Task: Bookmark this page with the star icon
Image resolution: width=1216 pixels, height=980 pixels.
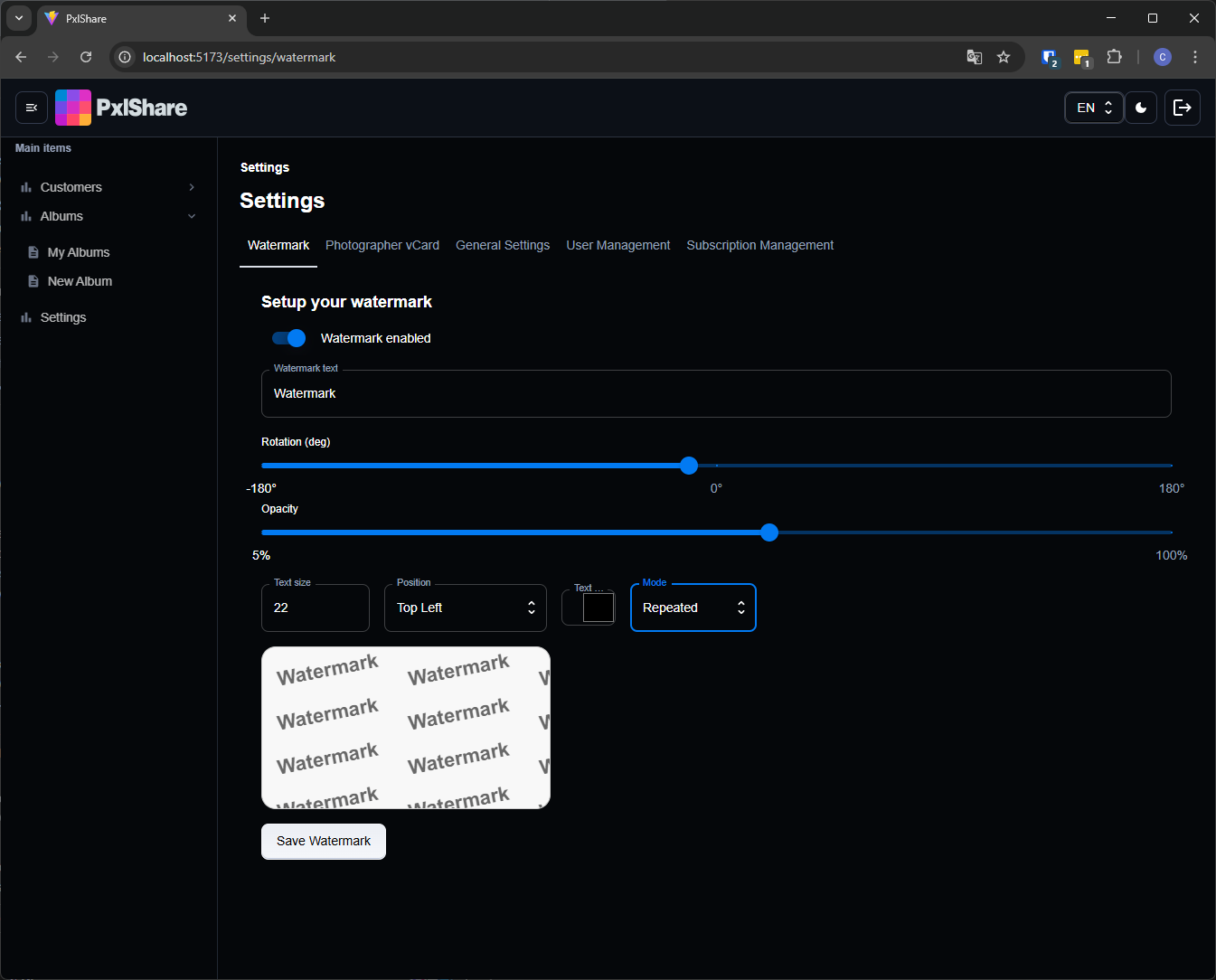Action: (x=1004, y=57)
